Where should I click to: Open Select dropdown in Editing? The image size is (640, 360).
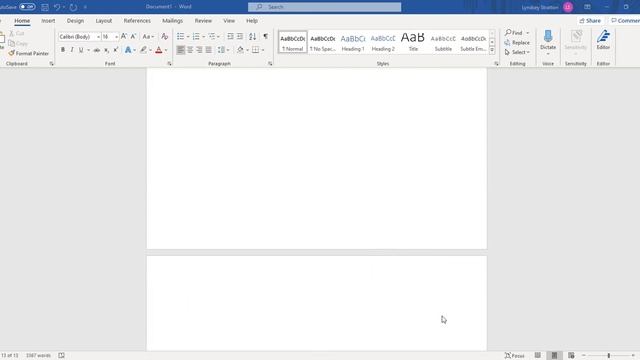pos(517,52)
